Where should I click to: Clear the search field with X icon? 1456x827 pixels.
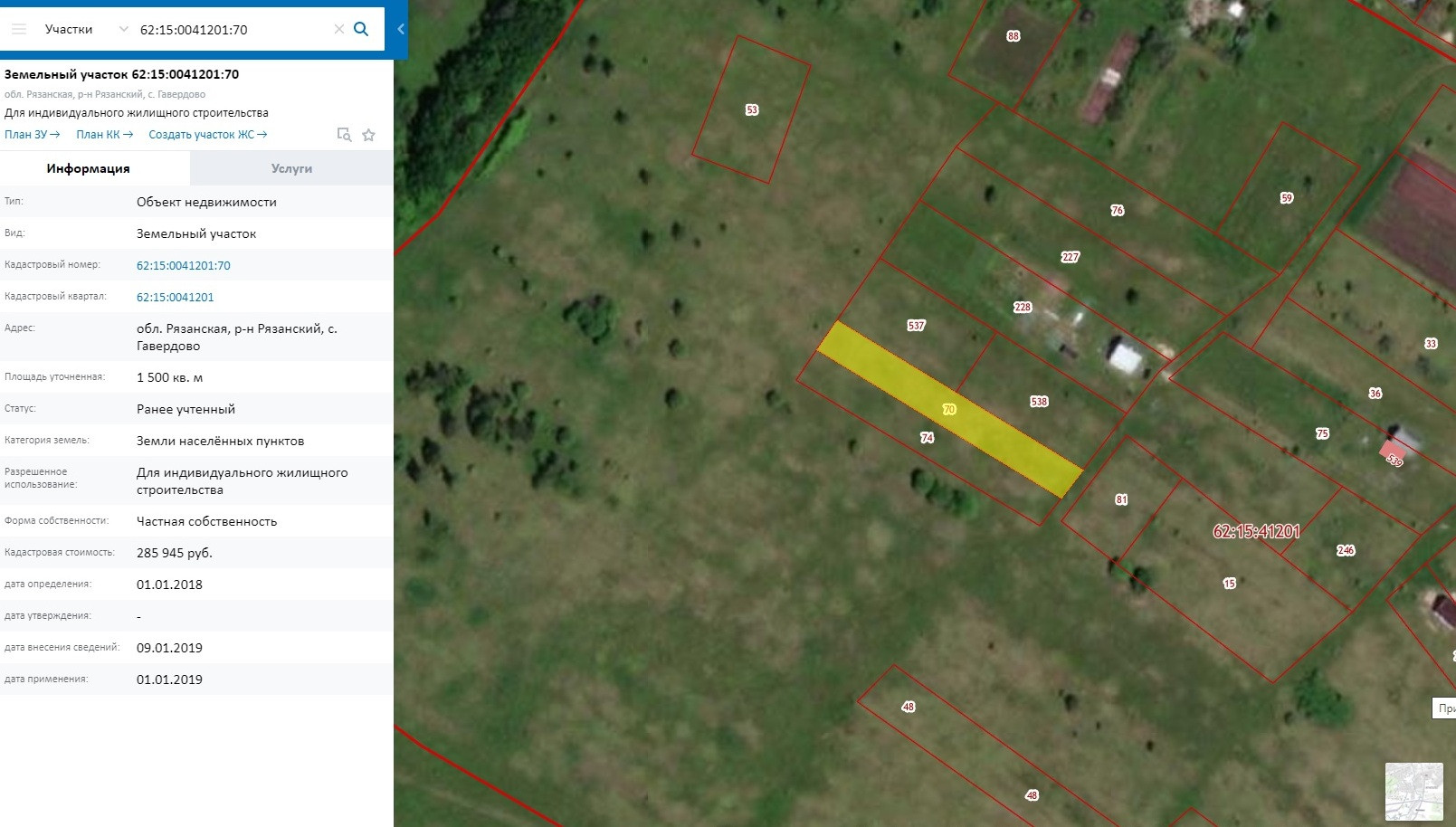[x=338, y=29]
